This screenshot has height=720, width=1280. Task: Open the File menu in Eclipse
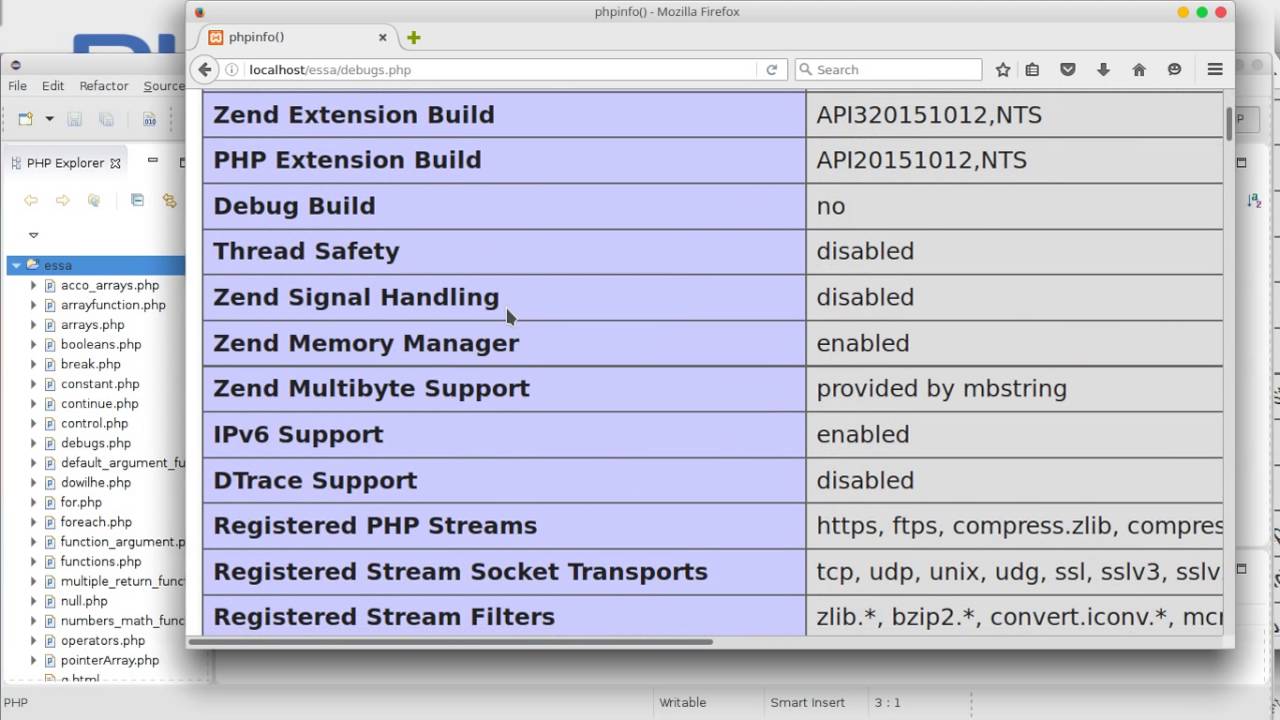pyautogui.click(x=17, y=86)
